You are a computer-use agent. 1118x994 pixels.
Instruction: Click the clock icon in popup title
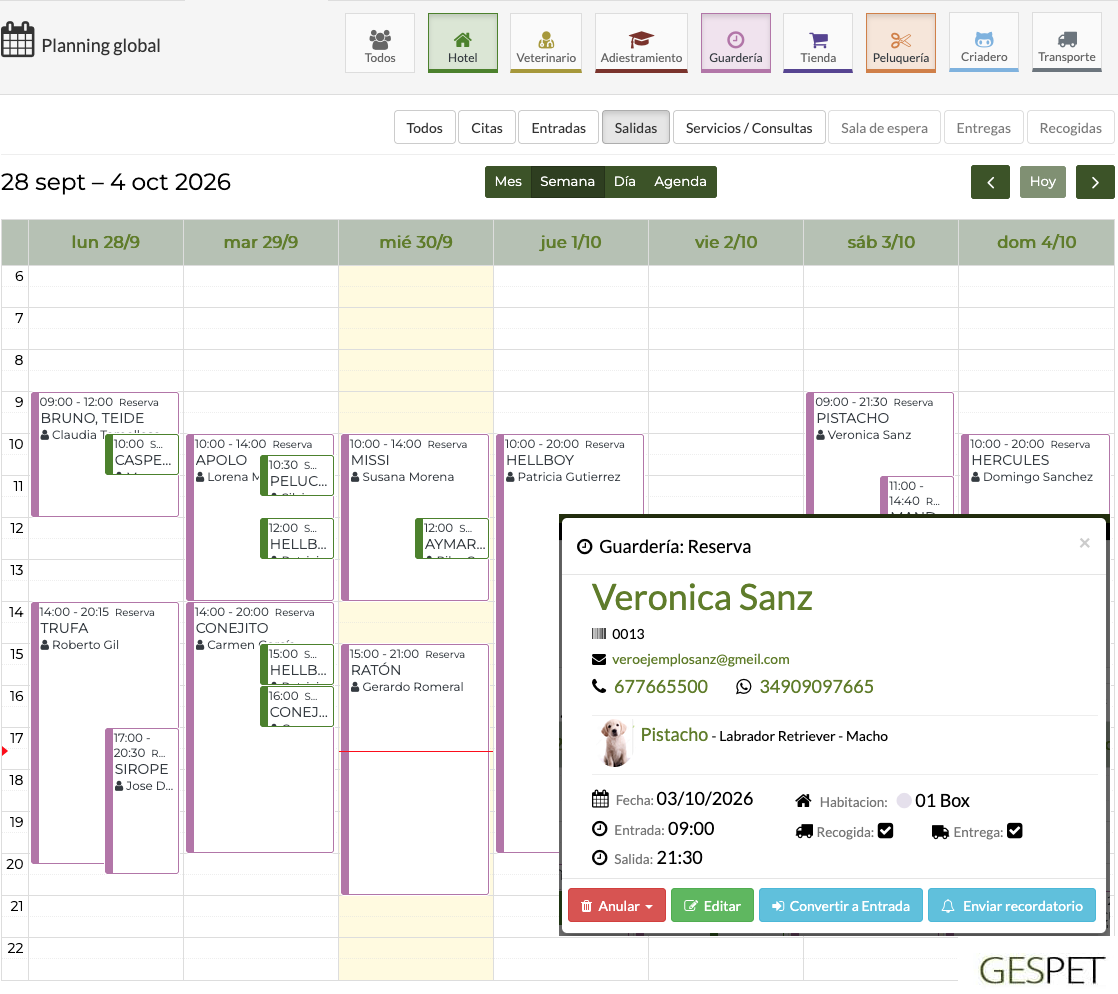(585, 547)
